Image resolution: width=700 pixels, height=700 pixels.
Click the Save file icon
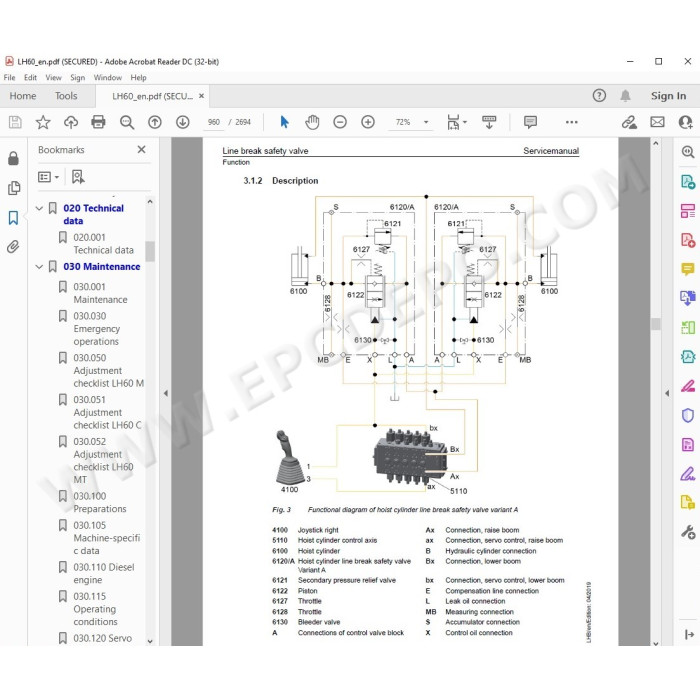tap(15, 122)
